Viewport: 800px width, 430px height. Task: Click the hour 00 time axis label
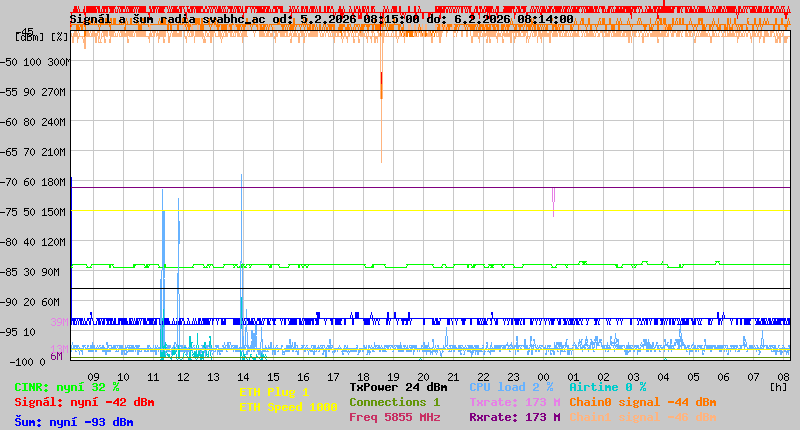pos(543,376)
